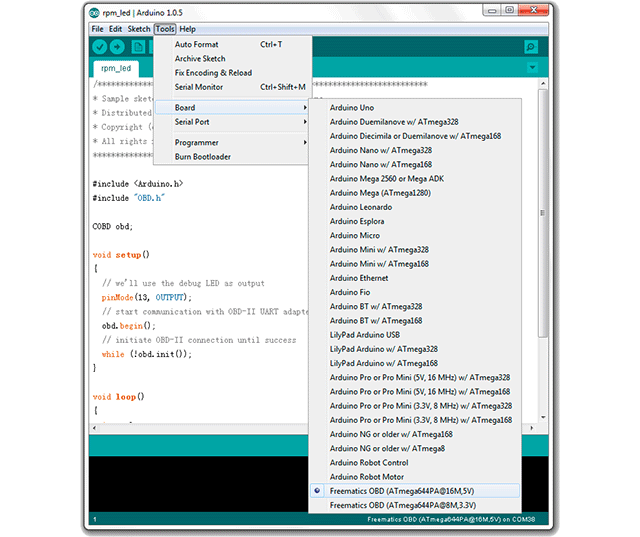This screenshot has width=640, height=537.
Task: Select Arduino Mega 2560 or Mega ADK
Action: [415, 179]
